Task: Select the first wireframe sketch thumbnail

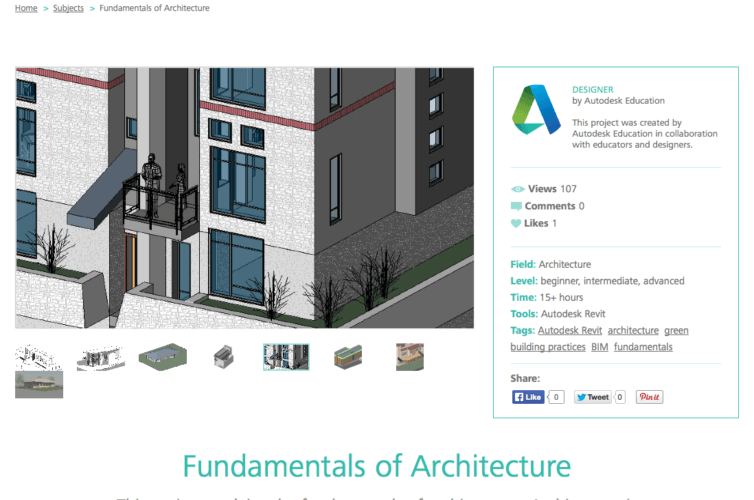Action: (38, 357)
